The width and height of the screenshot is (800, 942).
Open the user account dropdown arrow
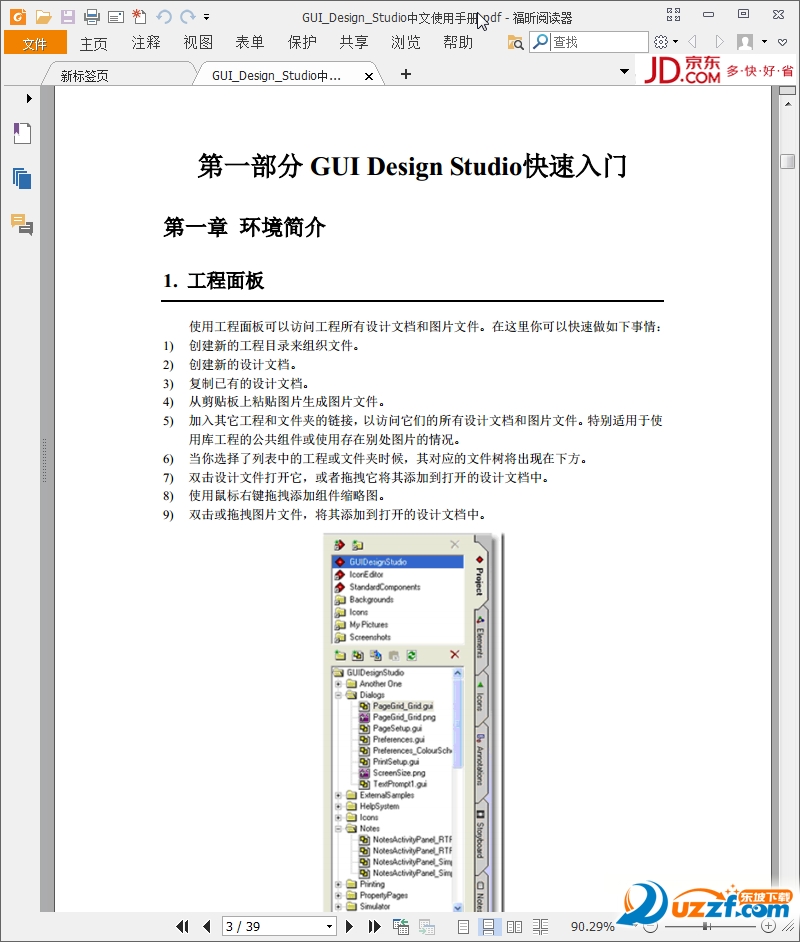[x=764, y=42]
